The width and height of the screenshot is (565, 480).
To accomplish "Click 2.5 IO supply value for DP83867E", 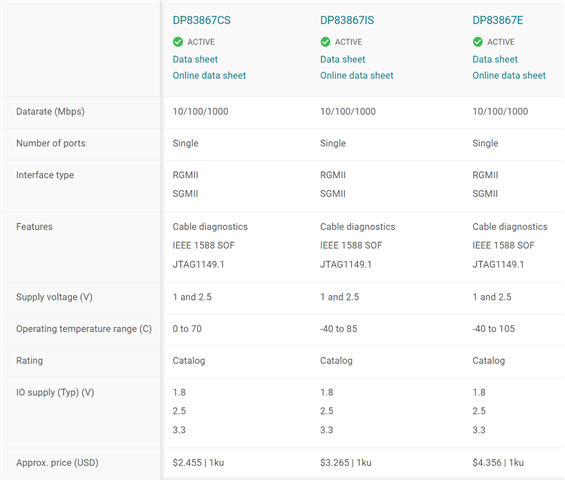I will (479, 411).
